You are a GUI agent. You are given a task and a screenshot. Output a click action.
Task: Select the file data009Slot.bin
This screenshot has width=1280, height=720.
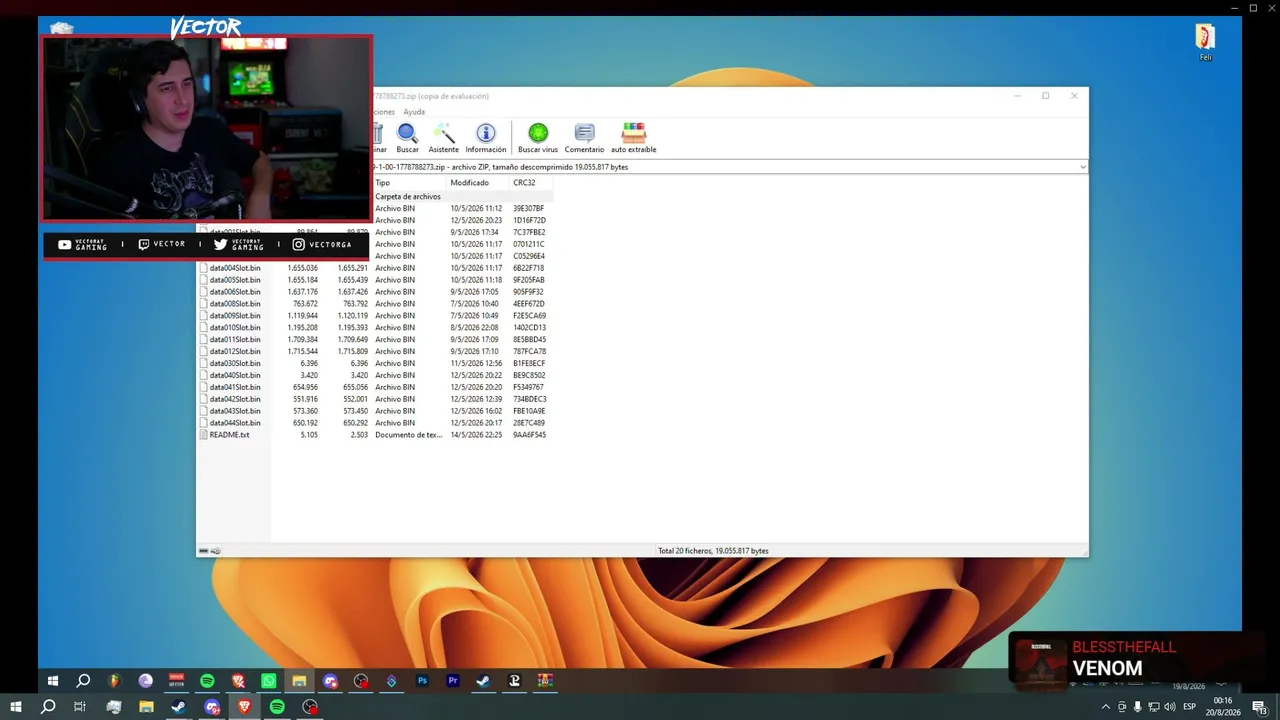coord(234,316)
